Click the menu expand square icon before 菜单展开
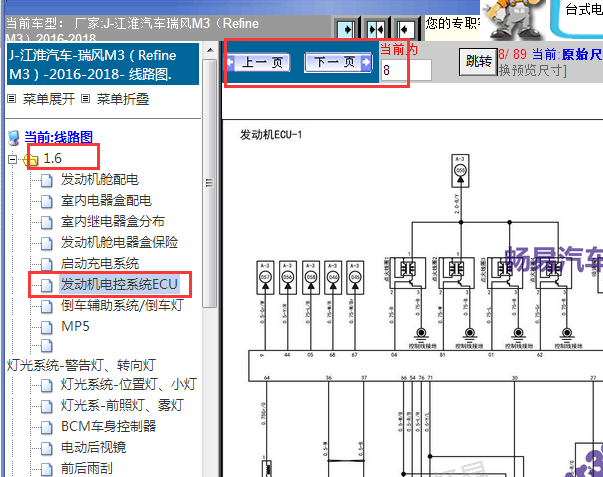Screen dimensions: 603x477 coord(12,99)
